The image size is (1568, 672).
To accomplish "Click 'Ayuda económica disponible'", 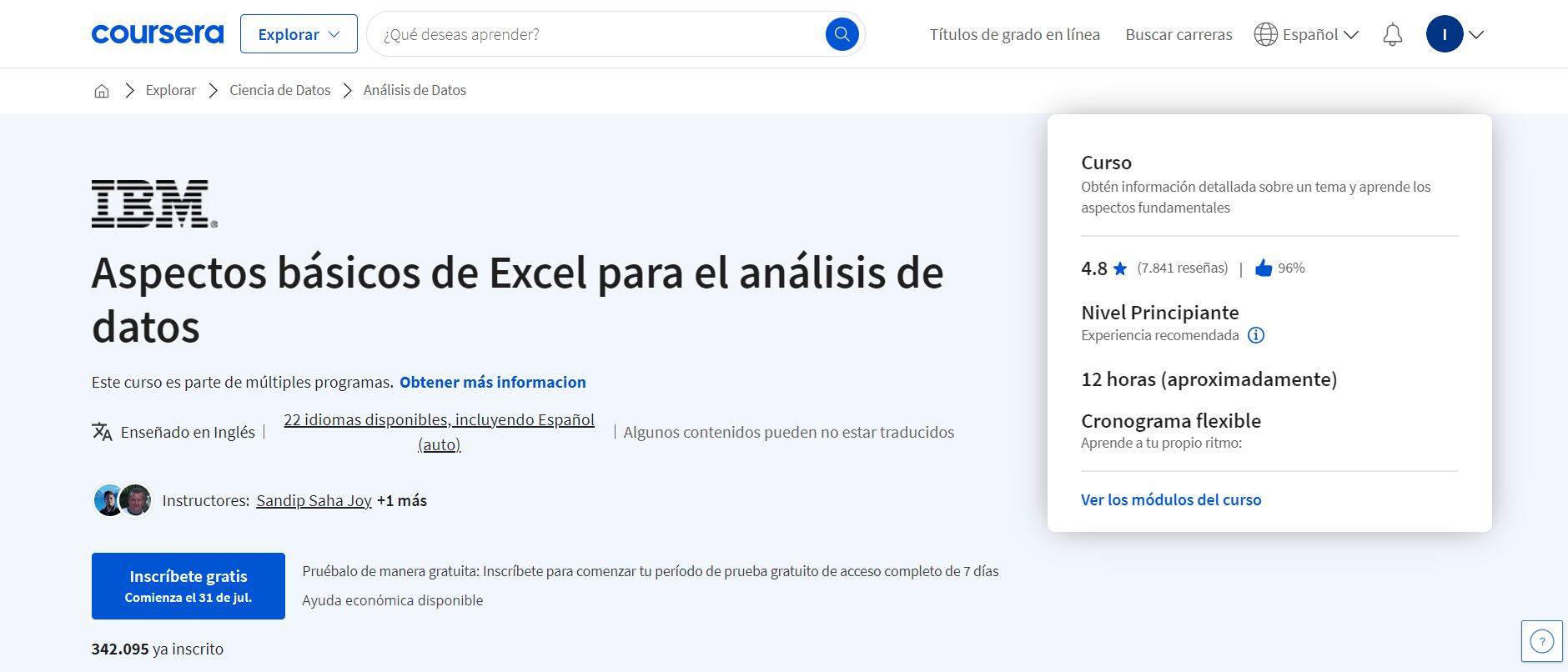I will (x=393, y=600).
